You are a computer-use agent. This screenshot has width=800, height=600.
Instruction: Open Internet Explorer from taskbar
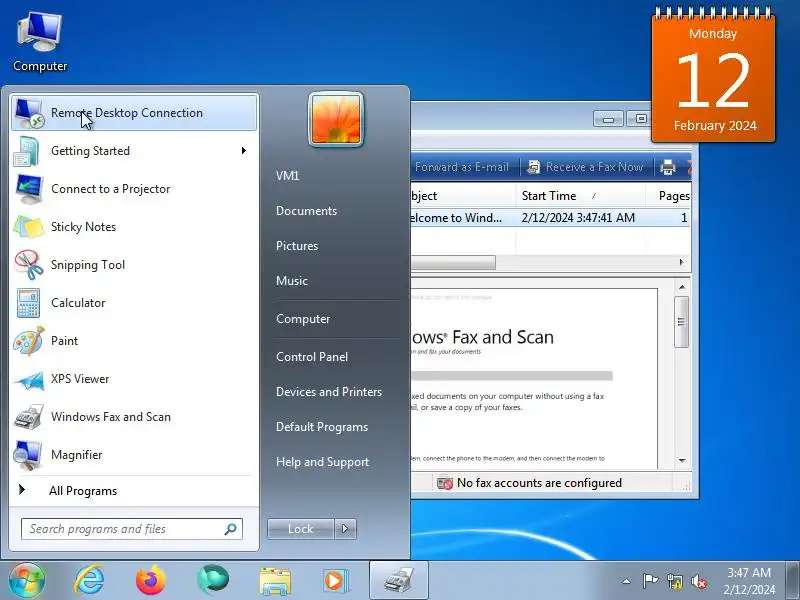[x=89, y=580]
